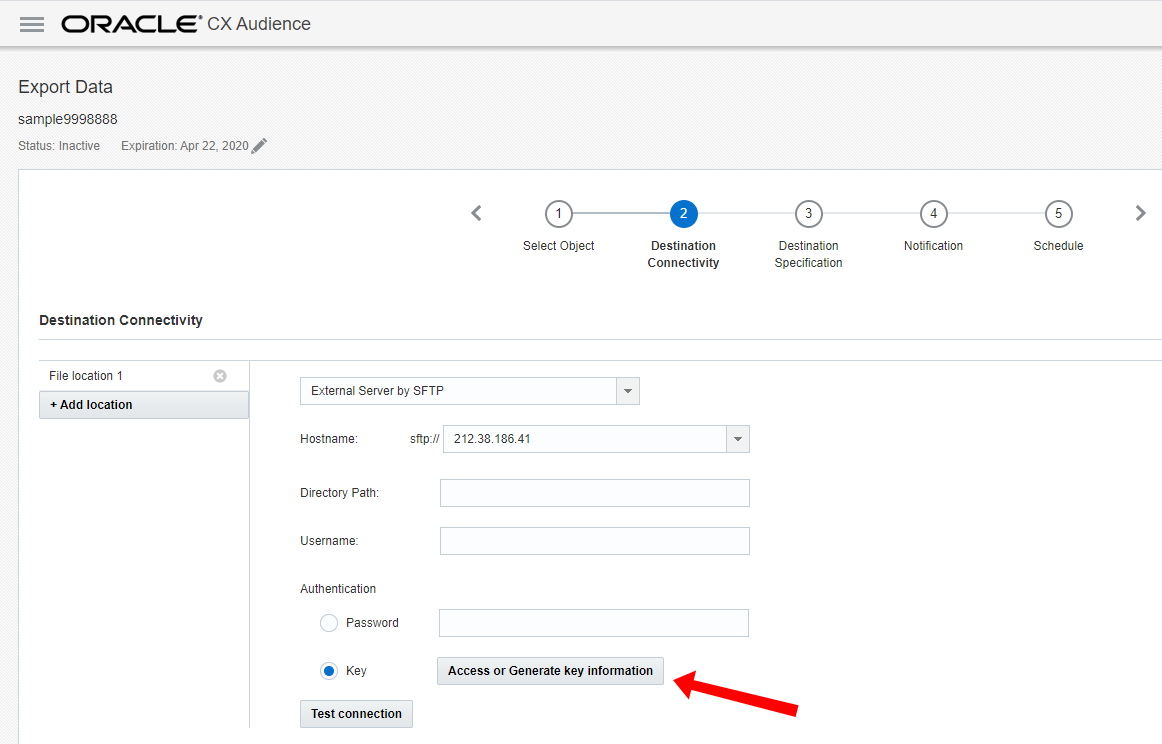Switch to the Select Object step
The width and height of the screenshot is (1162, 744).
click(558, 213)
